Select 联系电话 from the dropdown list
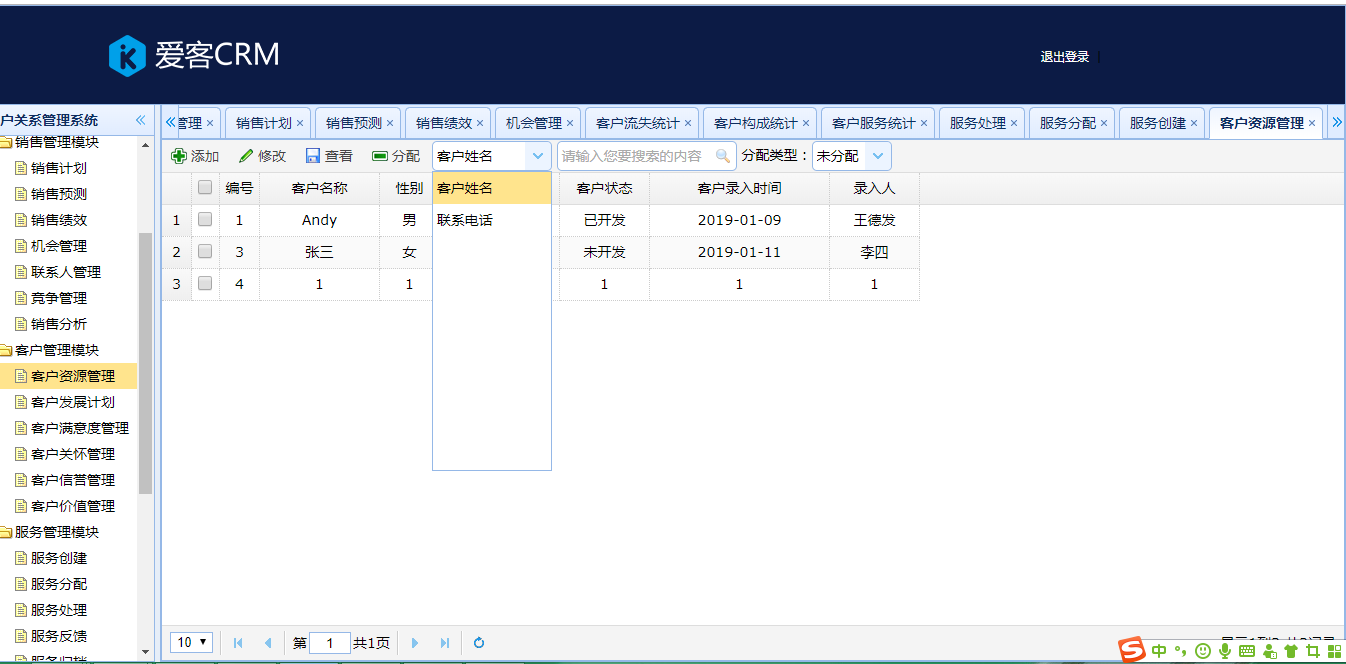Image resolution: width=1346 pixels, height=664 pixels. pyautogui.click(x=465, y=220)
